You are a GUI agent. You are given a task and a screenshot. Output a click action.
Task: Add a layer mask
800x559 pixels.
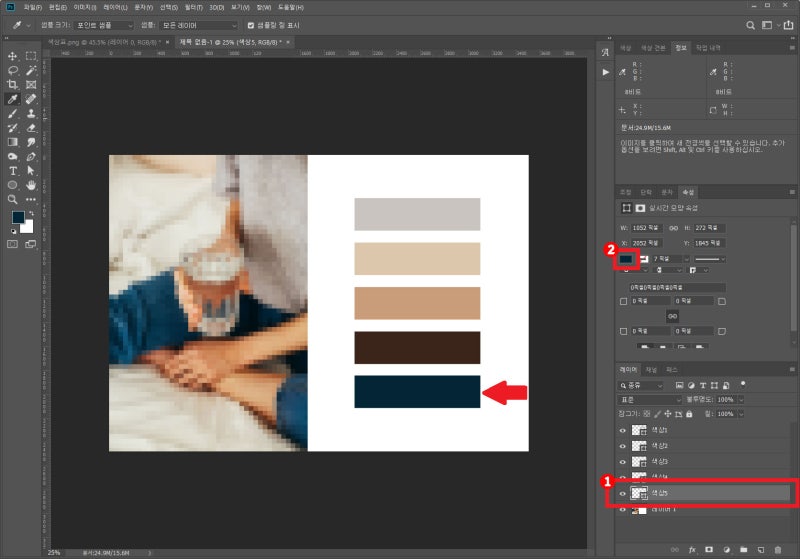pos(709,549)
